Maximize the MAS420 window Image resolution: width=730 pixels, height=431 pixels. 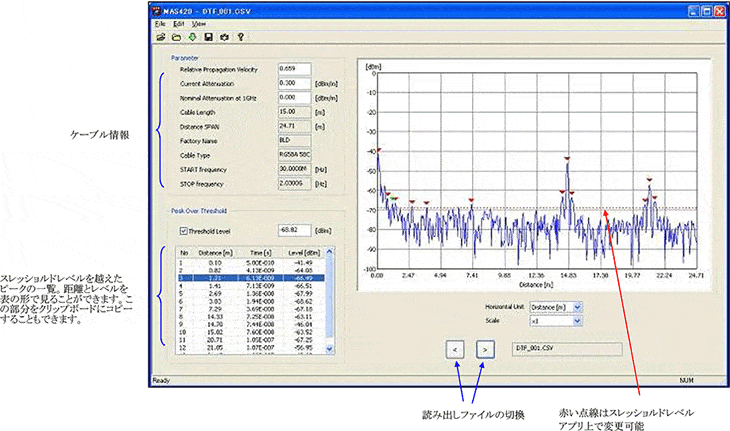tap(706, 11)
